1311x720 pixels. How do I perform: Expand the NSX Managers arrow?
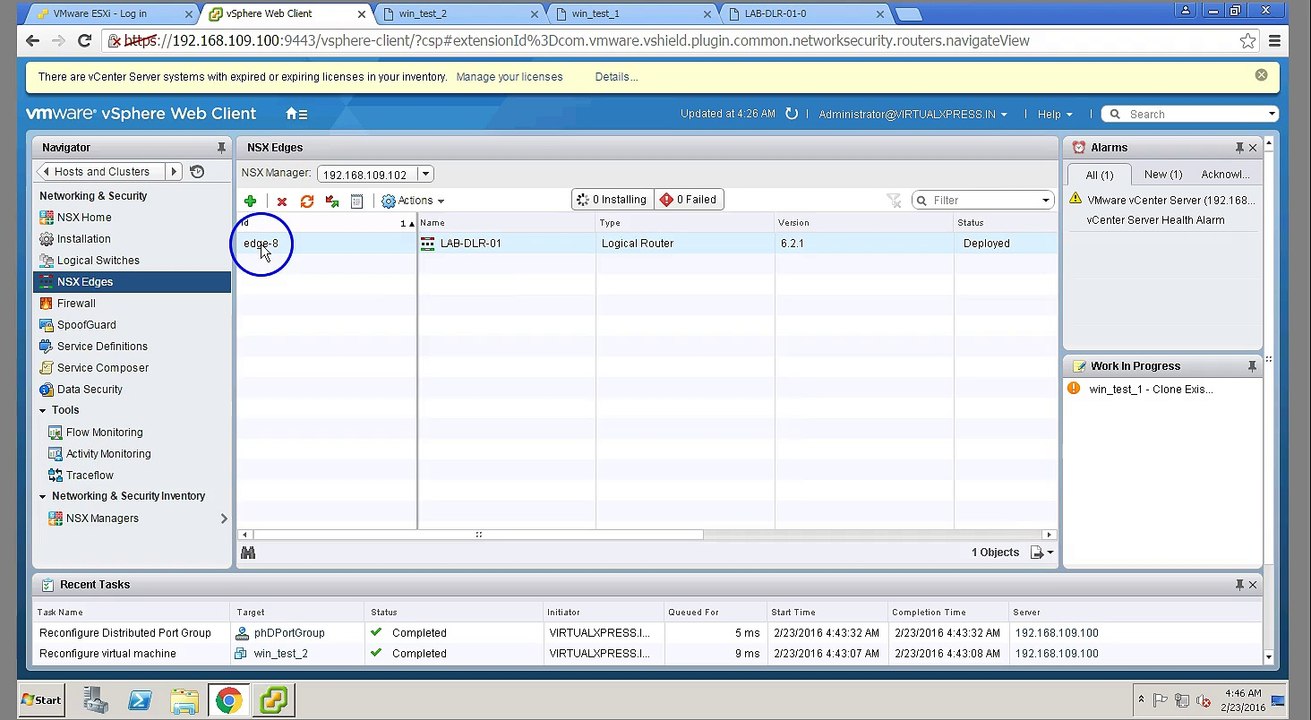[x=224, y=518]
